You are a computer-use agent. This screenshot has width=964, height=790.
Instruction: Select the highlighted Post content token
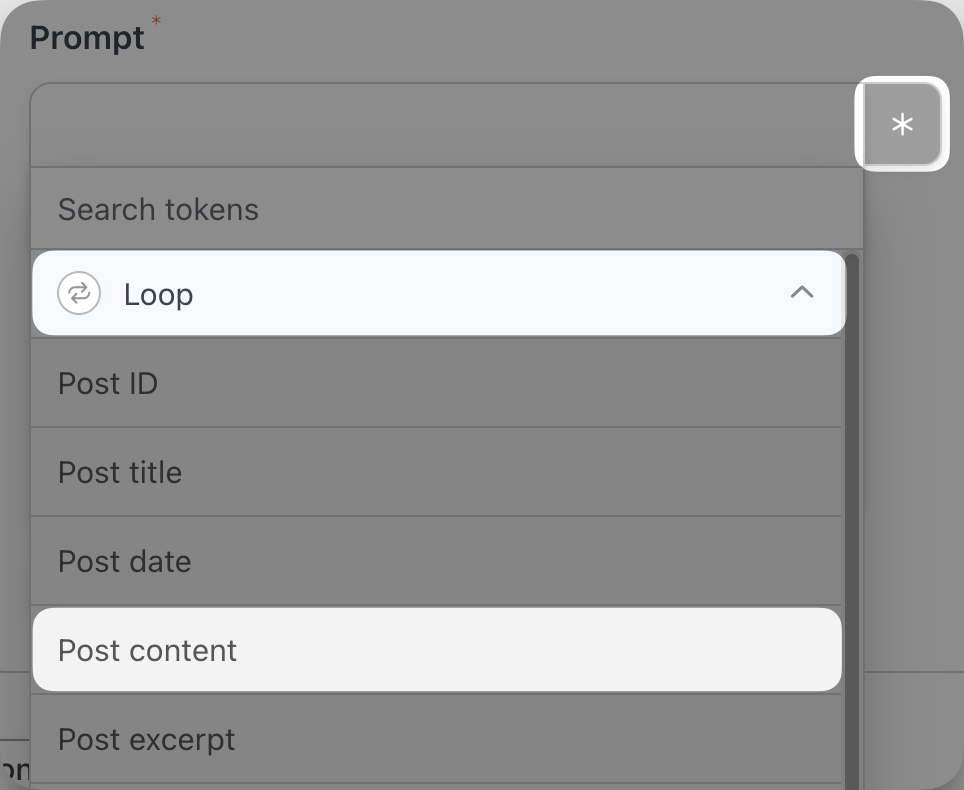pos(437,650)
